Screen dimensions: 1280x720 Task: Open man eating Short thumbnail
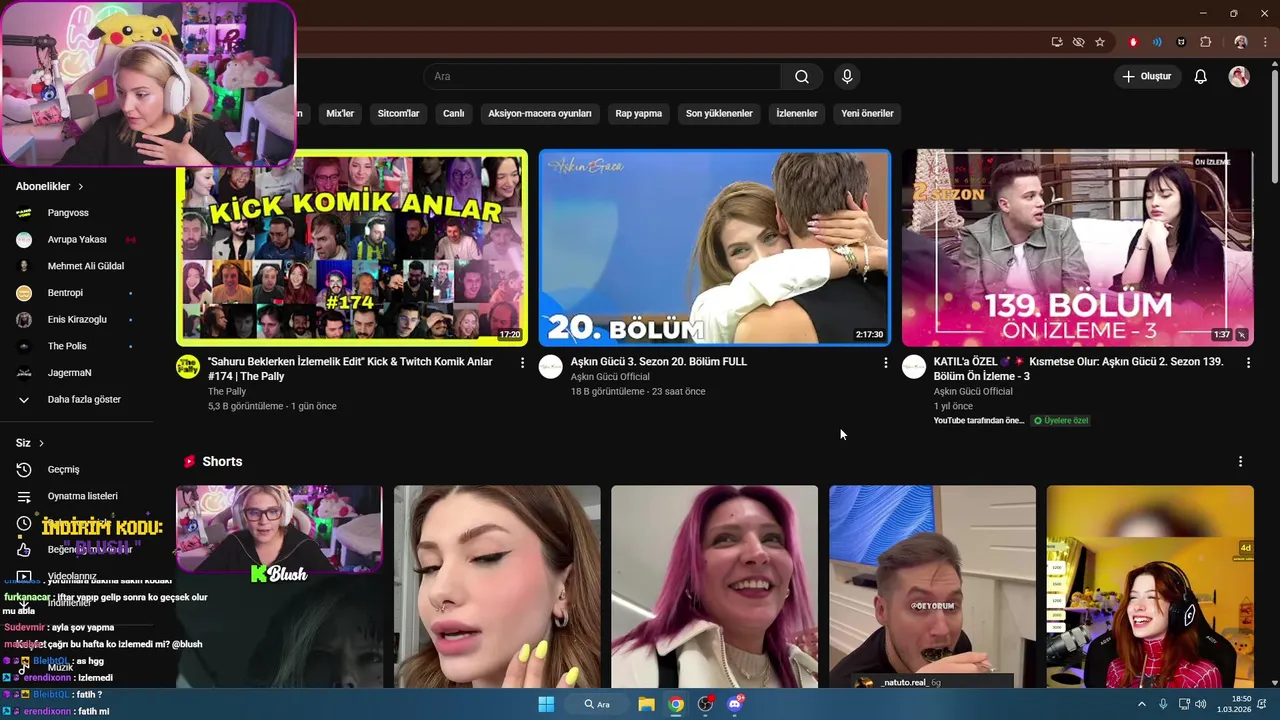(932, 587)
